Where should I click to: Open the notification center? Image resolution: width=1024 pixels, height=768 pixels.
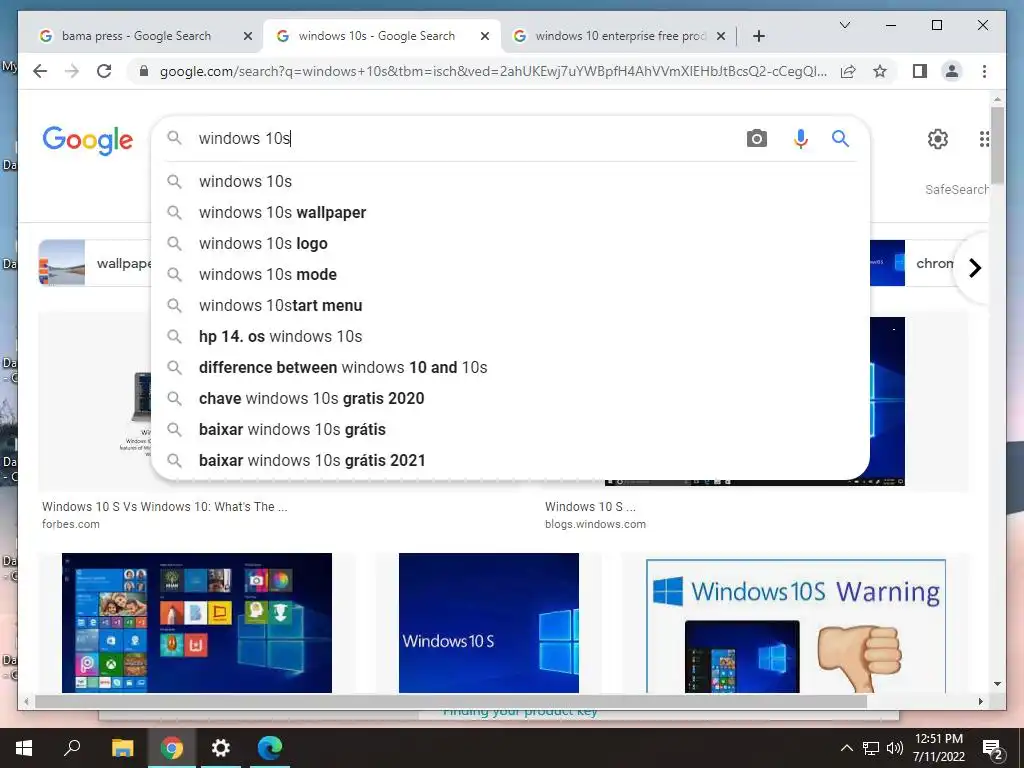[x=992, y=748]
